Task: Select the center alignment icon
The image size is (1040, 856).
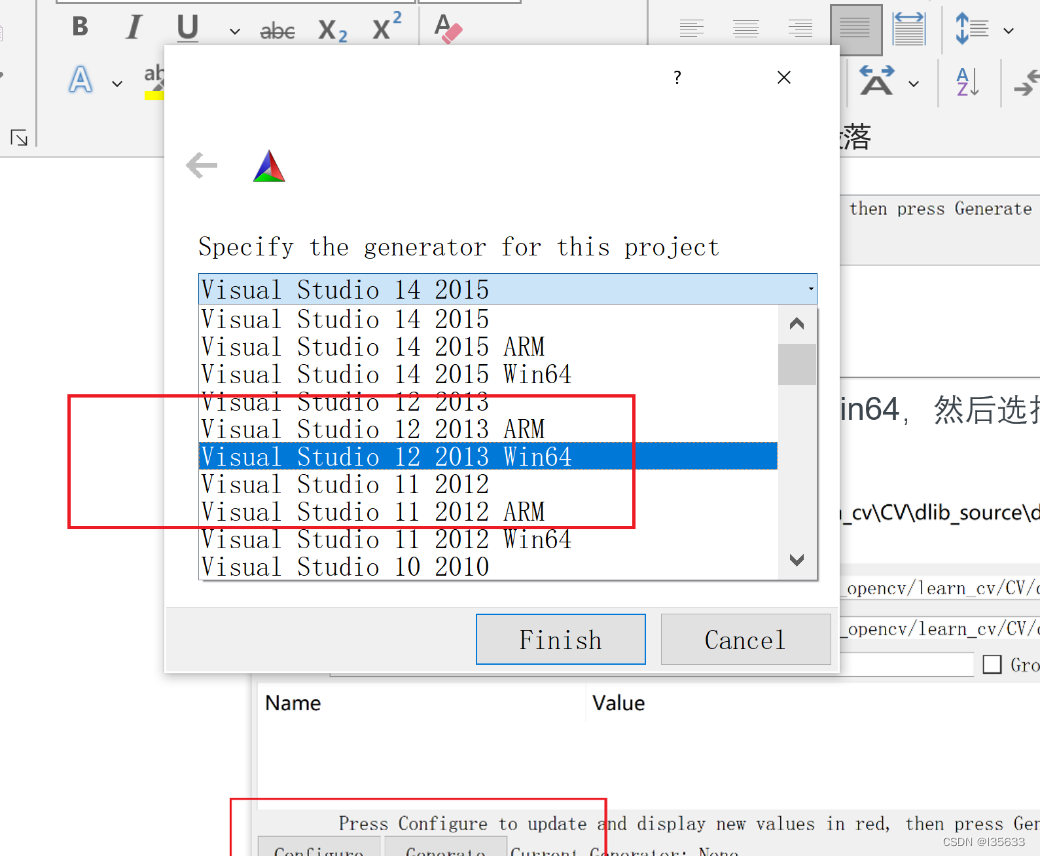Action: (x=746, y=28)
